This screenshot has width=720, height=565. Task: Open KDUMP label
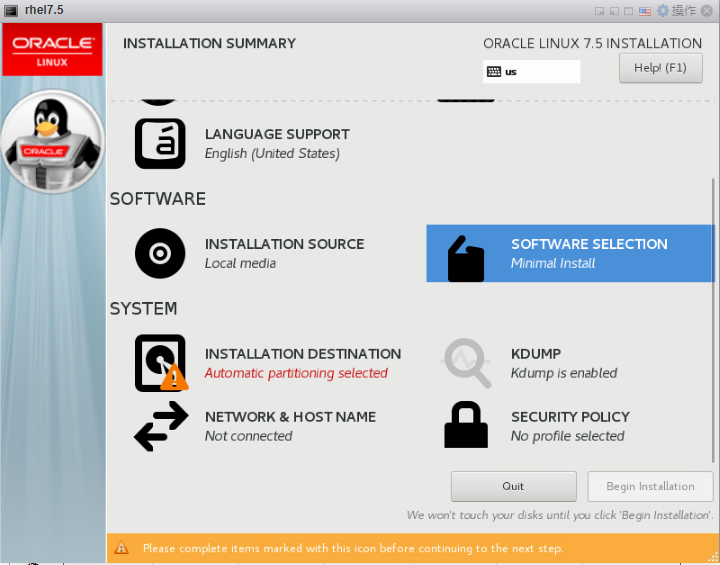pos(535,354)
